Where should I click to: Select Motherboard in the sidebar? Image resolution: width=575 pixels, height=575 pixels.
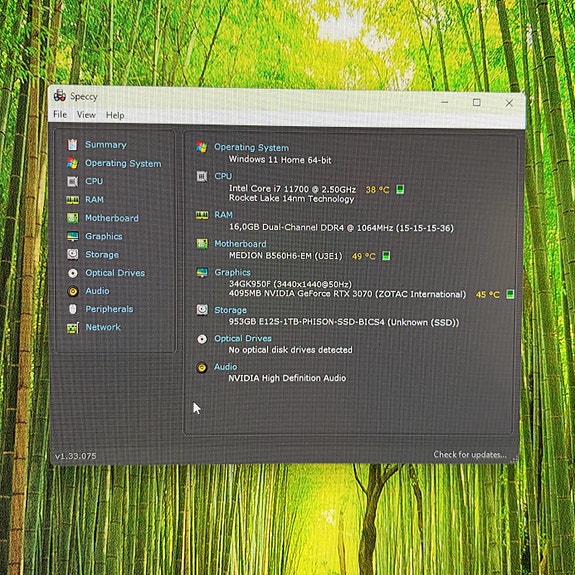[x=112, y=218]
